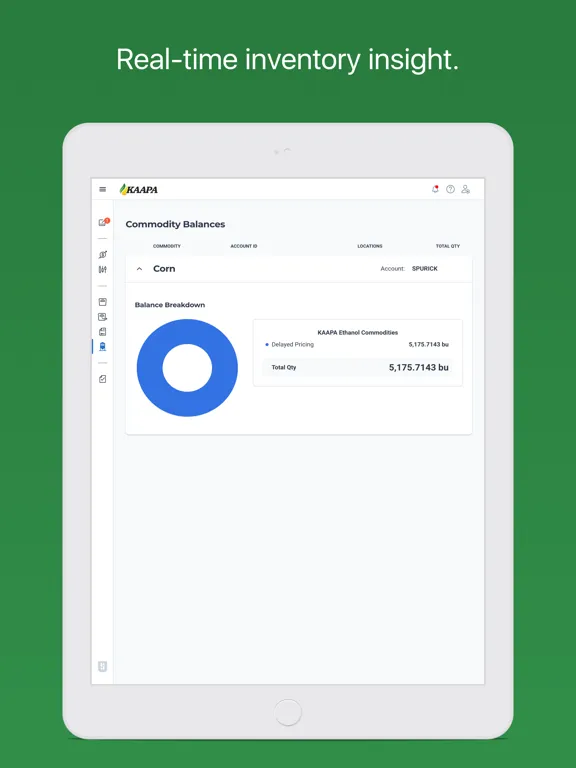The height and width of the screenshot is (768, 576).
Task: Click the Balance Breakdown heading
Action: 170,305
